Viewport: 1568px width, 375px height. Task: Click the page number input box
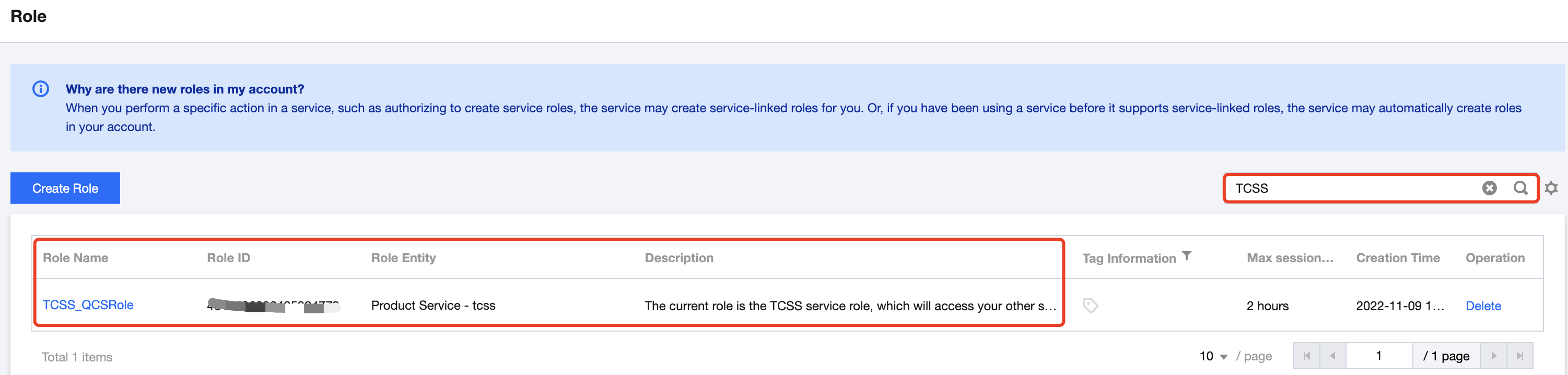point(1378,356)
